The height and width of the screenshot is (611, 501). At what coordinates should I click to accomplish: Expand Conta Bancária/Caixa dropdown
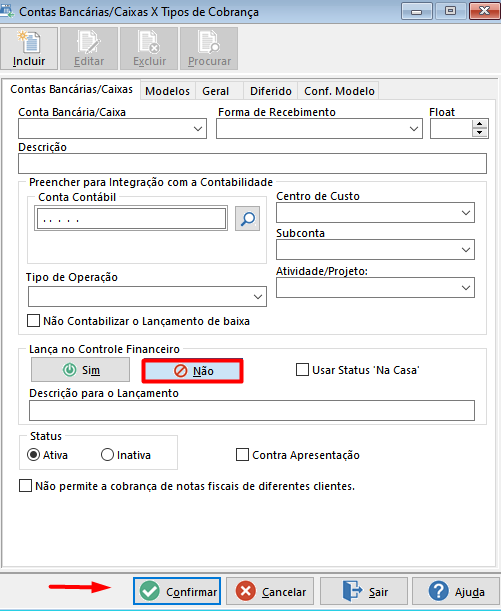point(198,129)
